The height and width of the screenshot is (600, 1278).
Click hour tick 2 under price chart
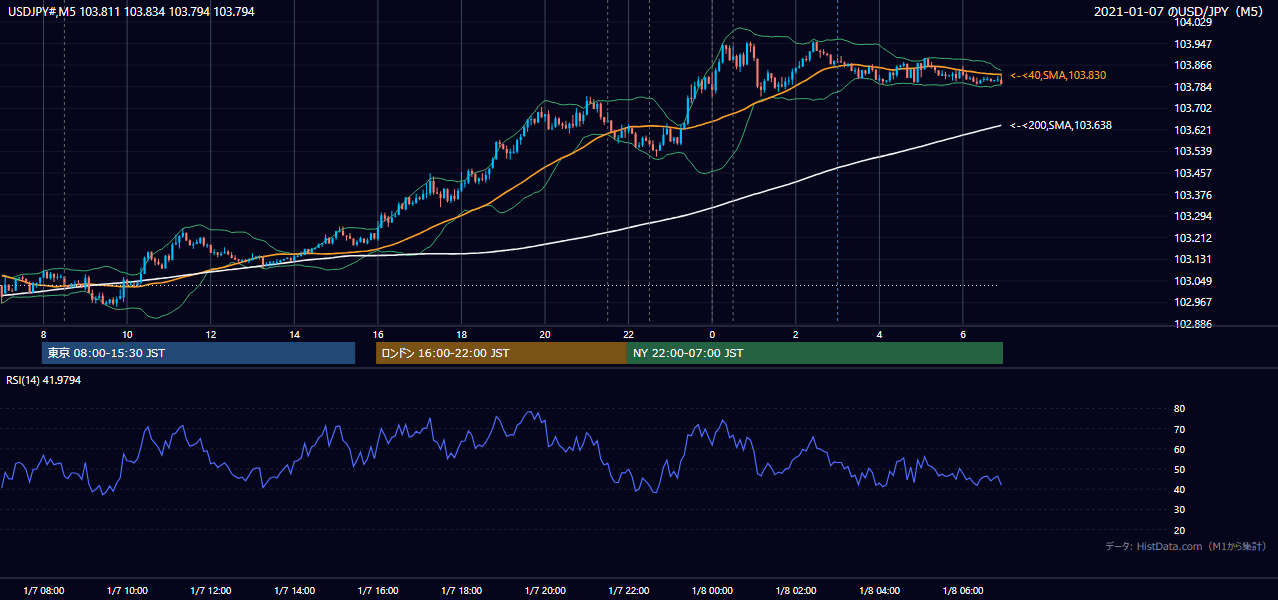pyautogui.click(x=795, y=334)
